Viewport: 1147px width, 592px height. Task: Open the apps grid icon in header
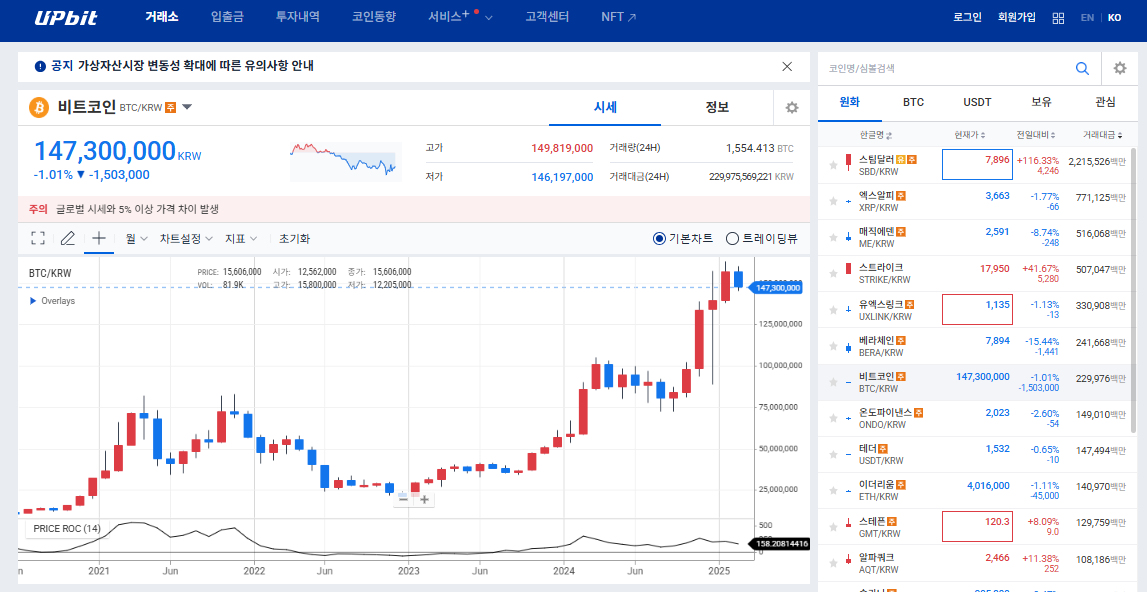click(x=1058, y=18)
